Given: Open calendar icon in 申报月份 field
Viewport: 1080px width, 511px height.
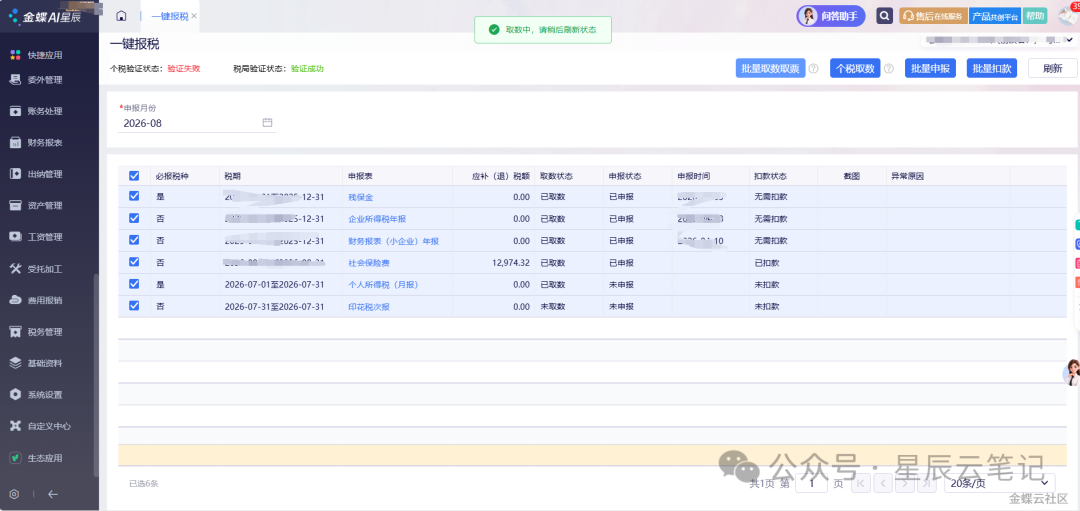Looking at the screenshot, I should [267, 123].
